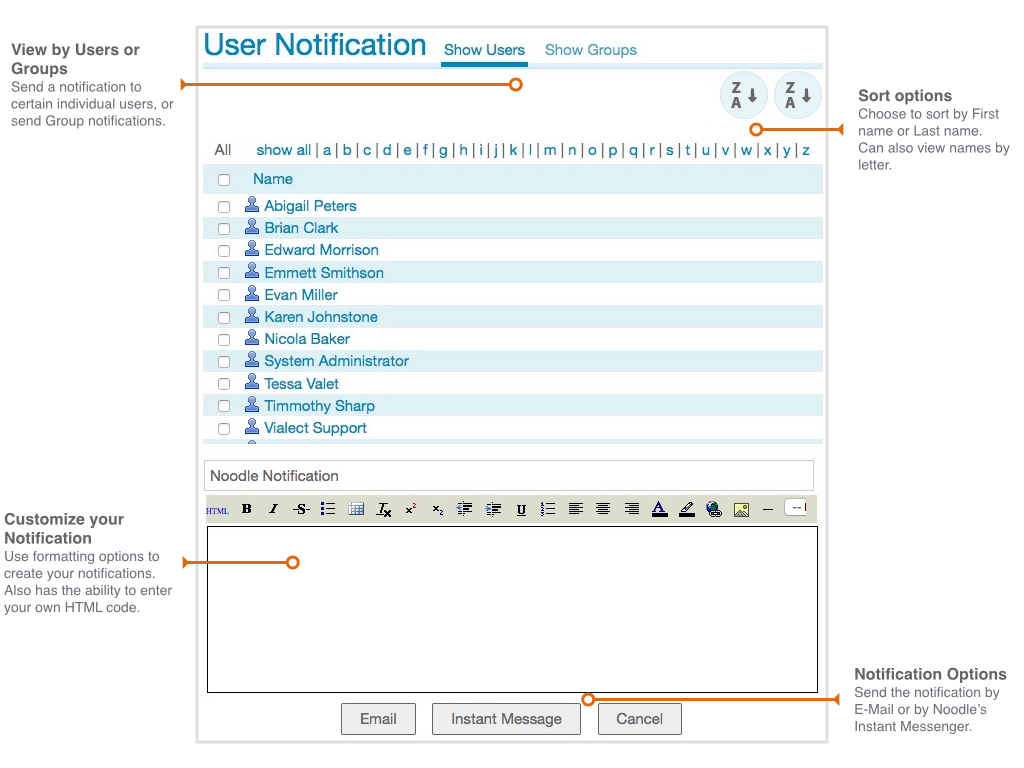Click the first Z-A sort button

coord(743,95)
